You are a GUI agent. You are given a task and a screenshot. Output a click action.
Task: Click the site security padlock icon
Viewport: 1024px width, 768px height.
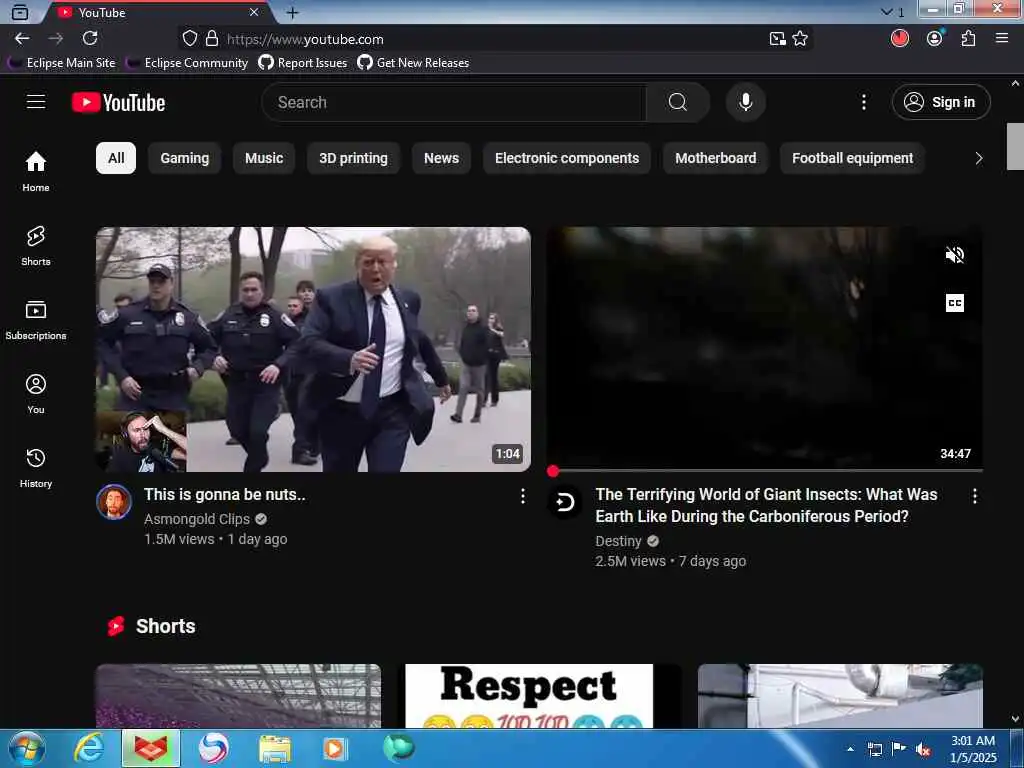click(212, 39)
